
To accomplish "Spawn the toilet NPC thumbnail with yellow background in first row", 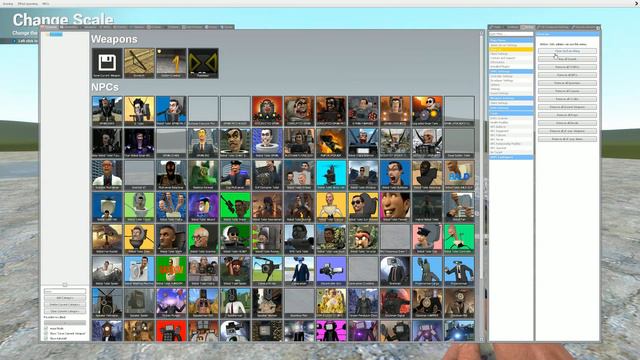I will 139,111.
